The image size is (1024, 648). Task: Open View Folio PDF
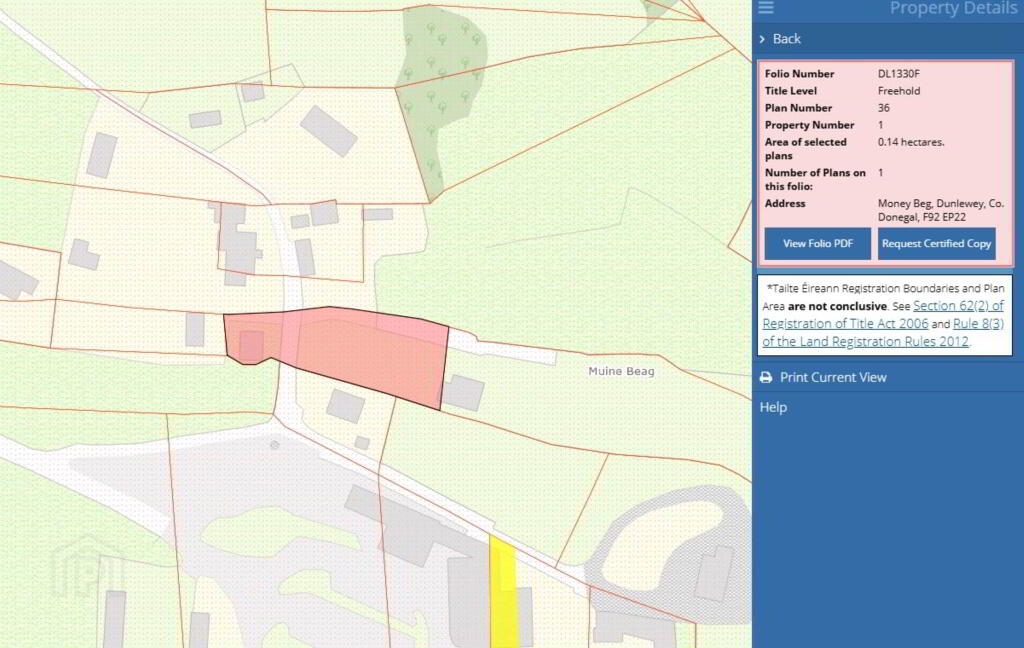[818, 244]
